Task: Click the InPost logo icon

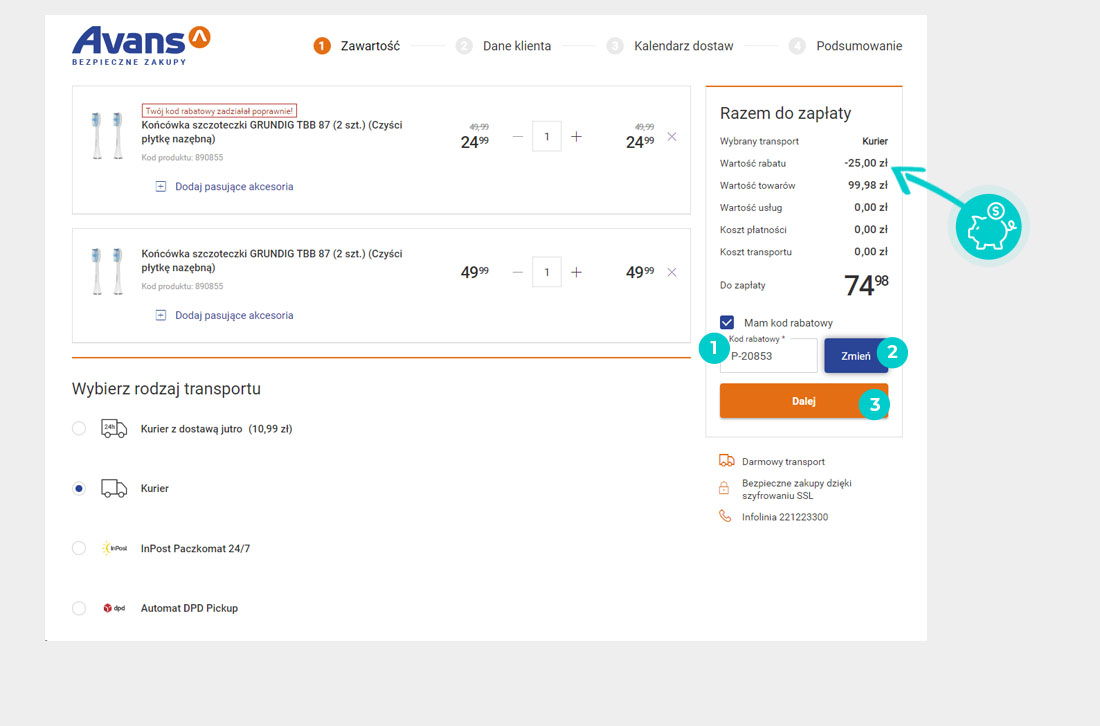Action: coord(114,548)
